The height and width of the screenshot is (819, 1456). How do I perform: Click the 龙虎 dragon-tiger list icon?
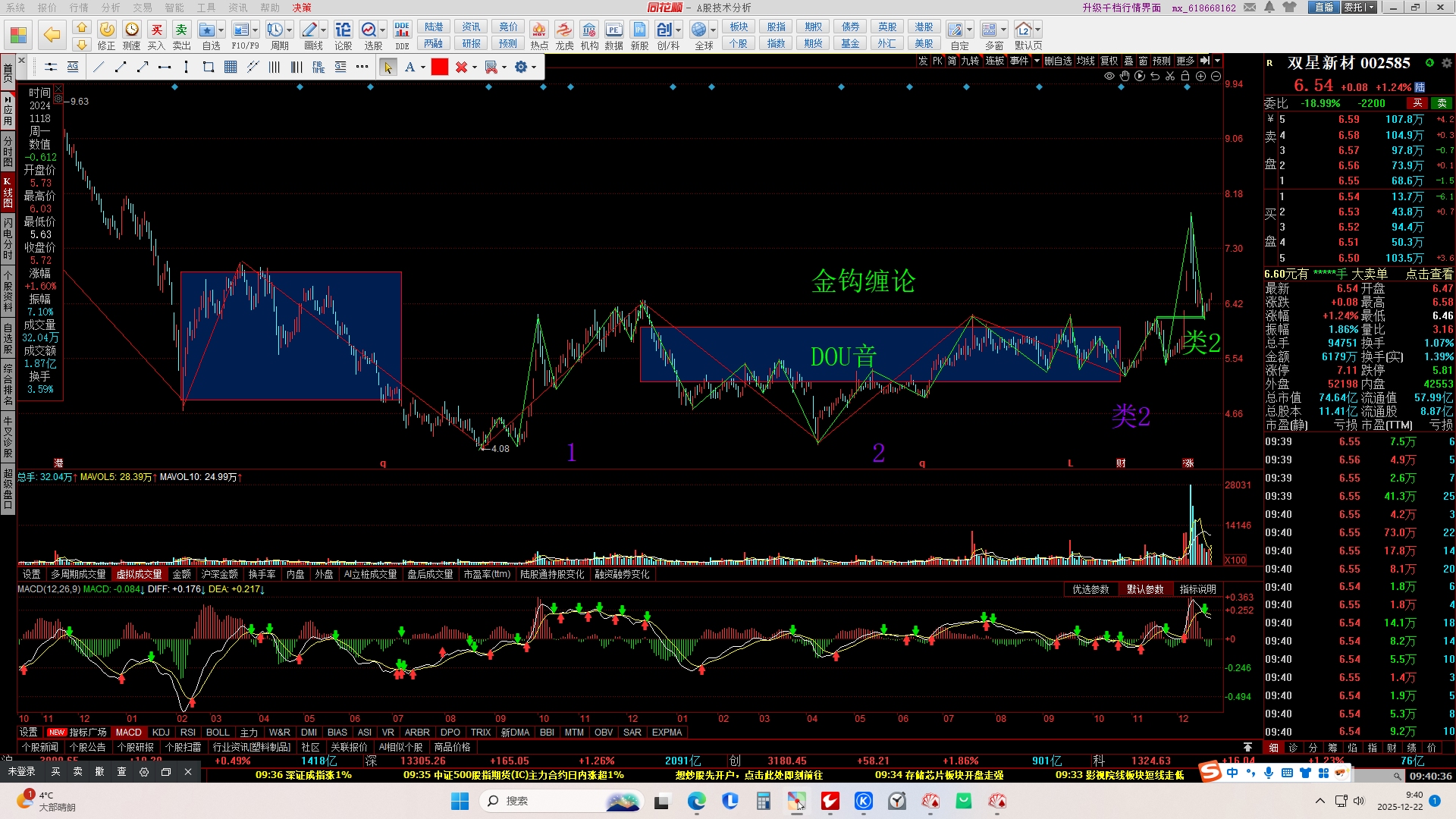click(x=564, y=30)
